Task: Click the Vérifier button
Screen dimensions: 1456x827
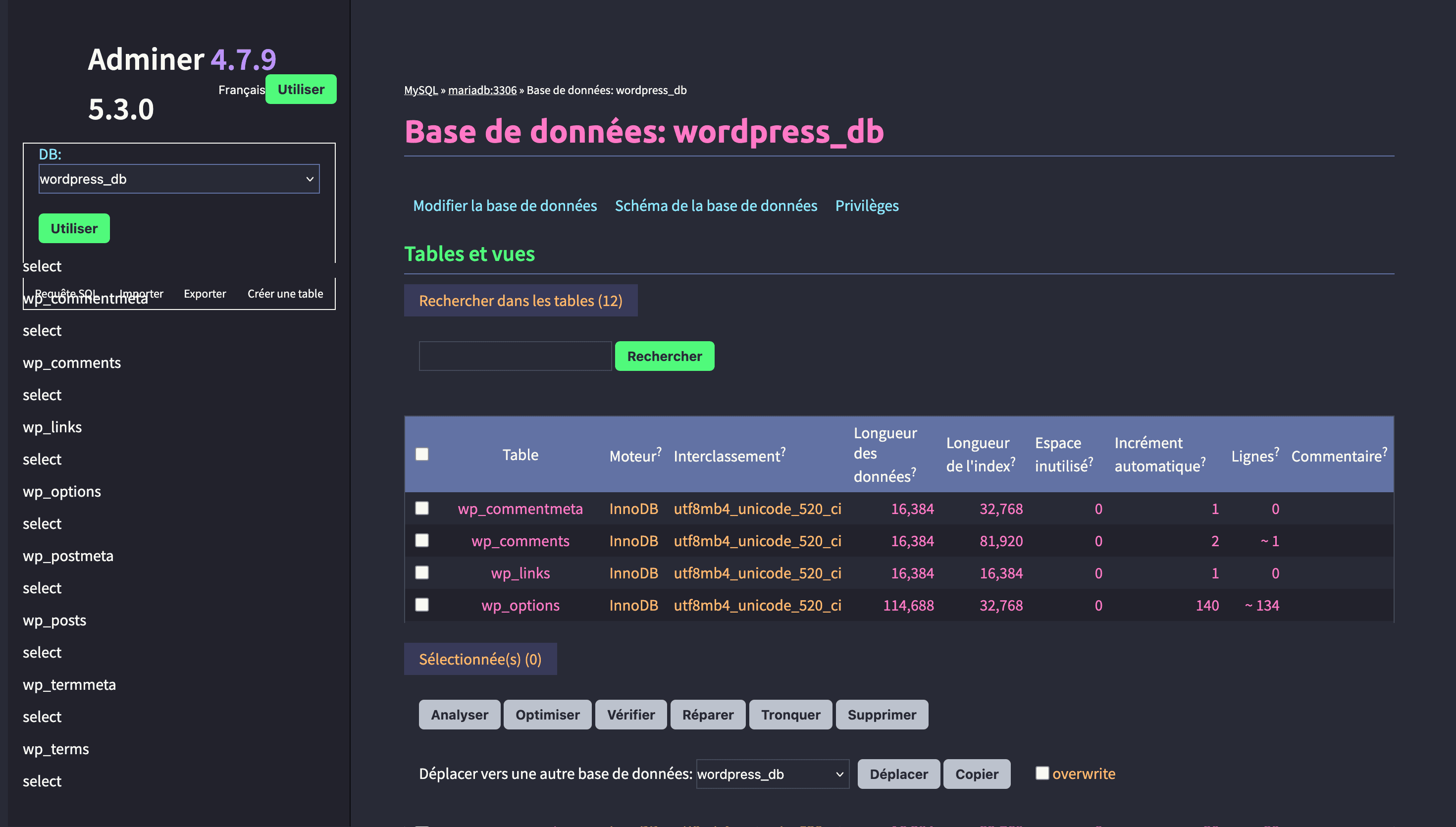Action: 631,715
